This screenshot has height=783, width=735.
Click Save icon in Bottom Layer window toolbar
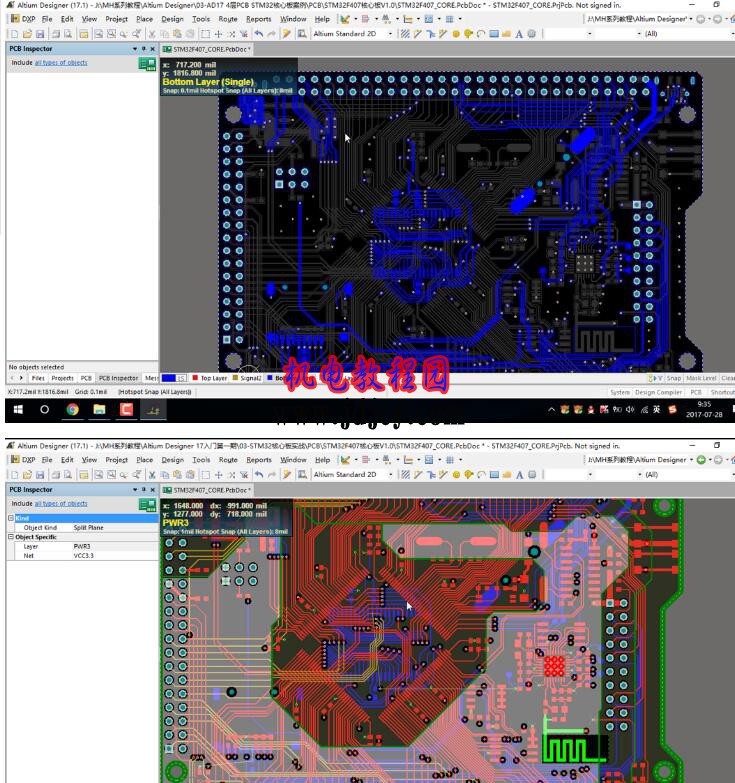[40, 34]
